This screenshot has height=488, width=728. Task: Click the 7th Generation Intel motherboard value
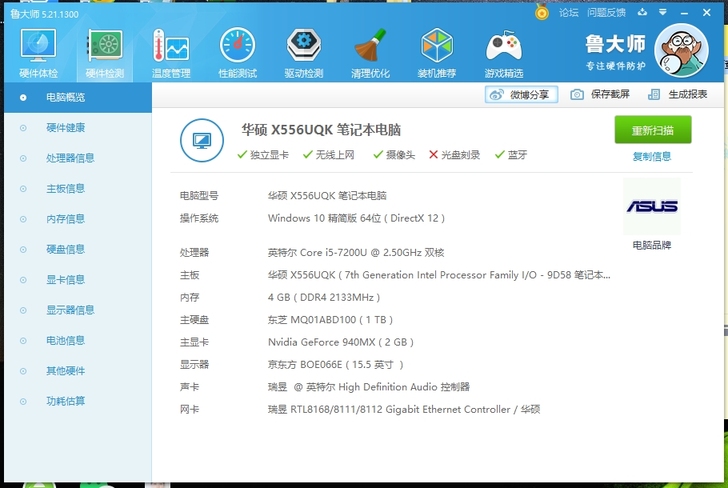point(439,275)
